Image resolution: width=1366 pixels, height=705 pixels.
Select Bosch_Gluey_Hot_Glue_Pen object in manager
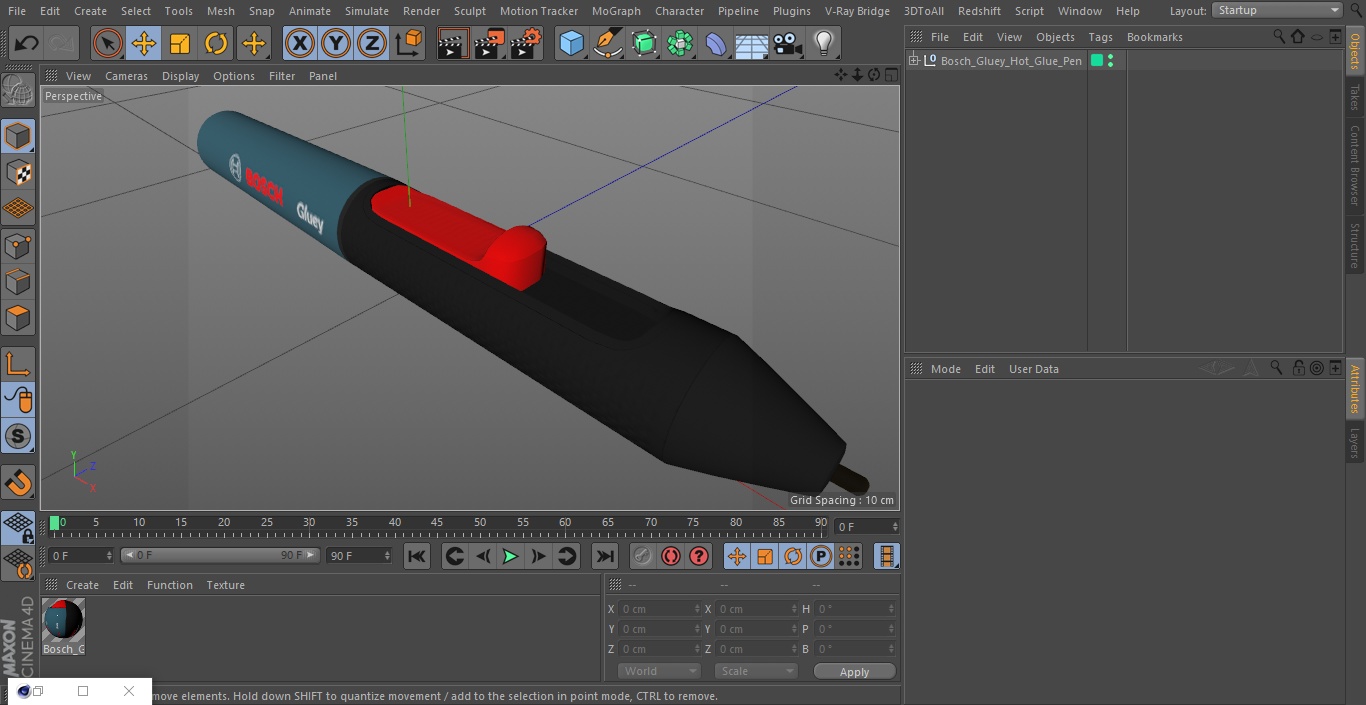tap(1011, 61)
